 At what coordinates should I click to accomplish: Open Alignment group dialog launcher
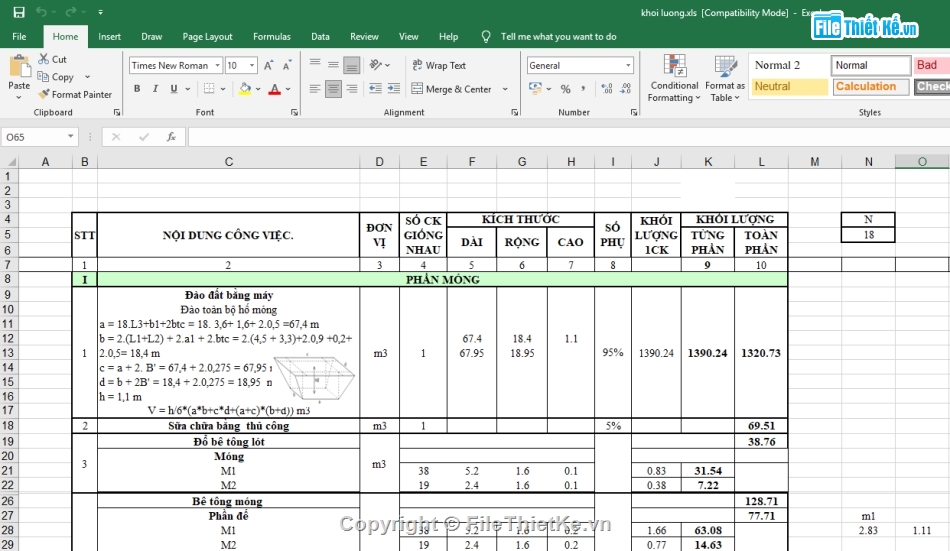tap(514, 112)
